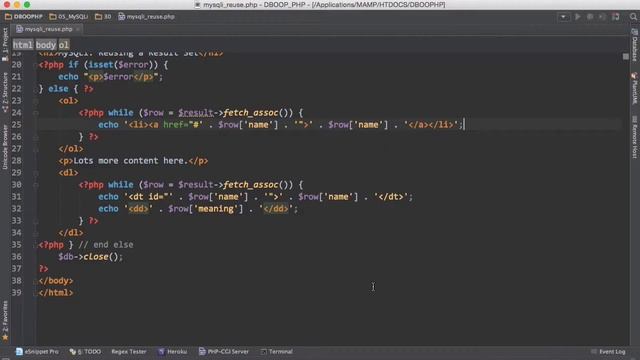Click the closing </body> tag

(56, 280)
